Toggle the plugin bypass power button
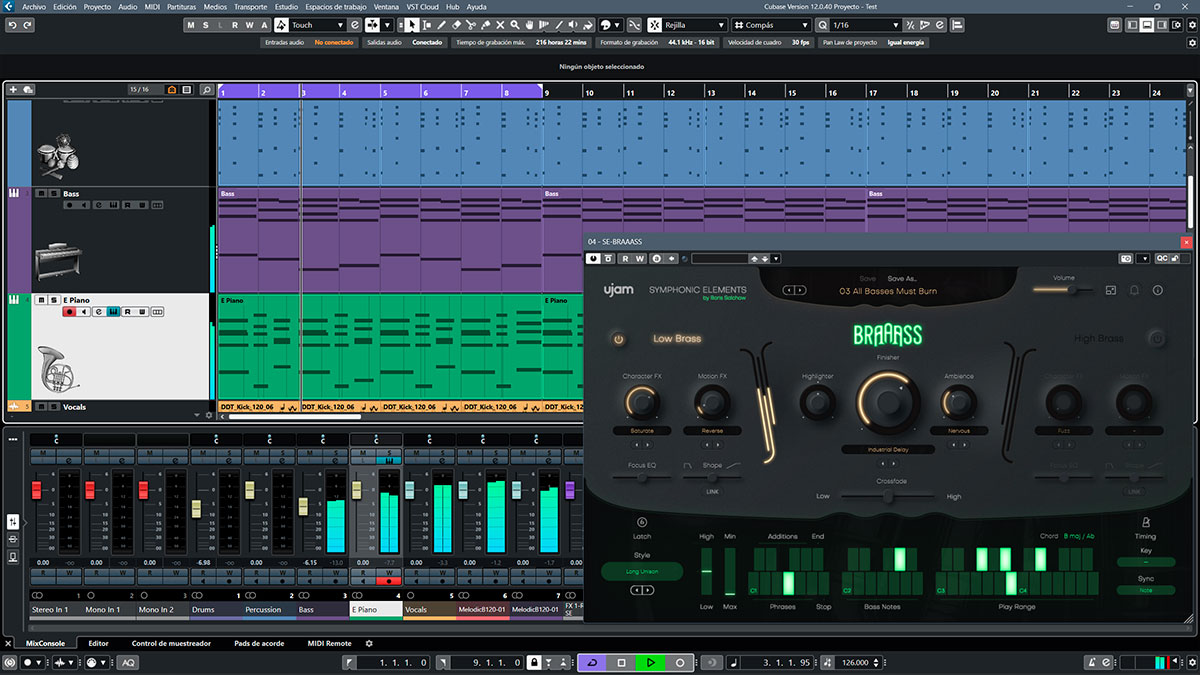 tap(594, 258)
